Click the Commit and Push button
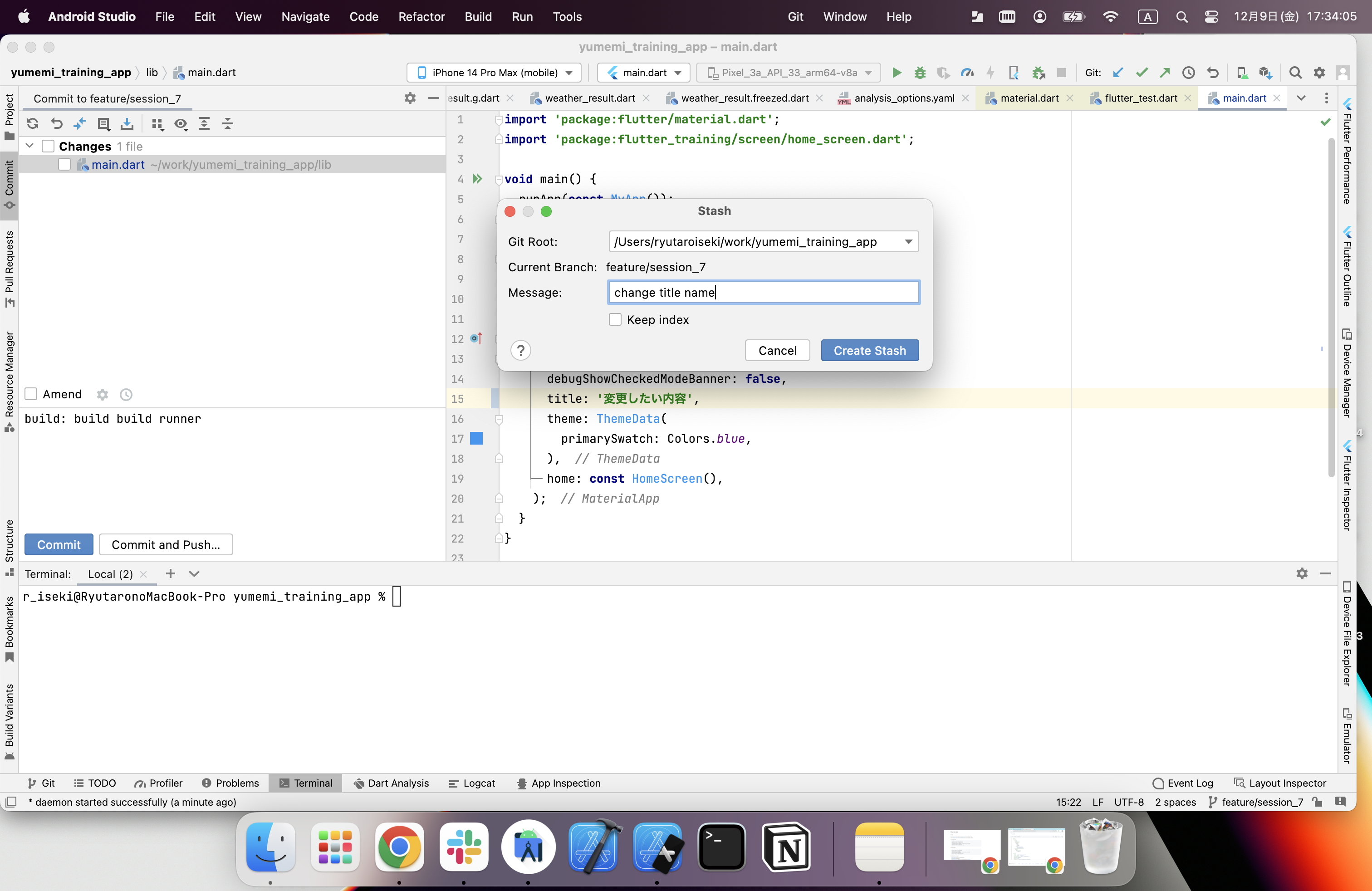This screenshot has width=1372, height=891. pos(166,545)
